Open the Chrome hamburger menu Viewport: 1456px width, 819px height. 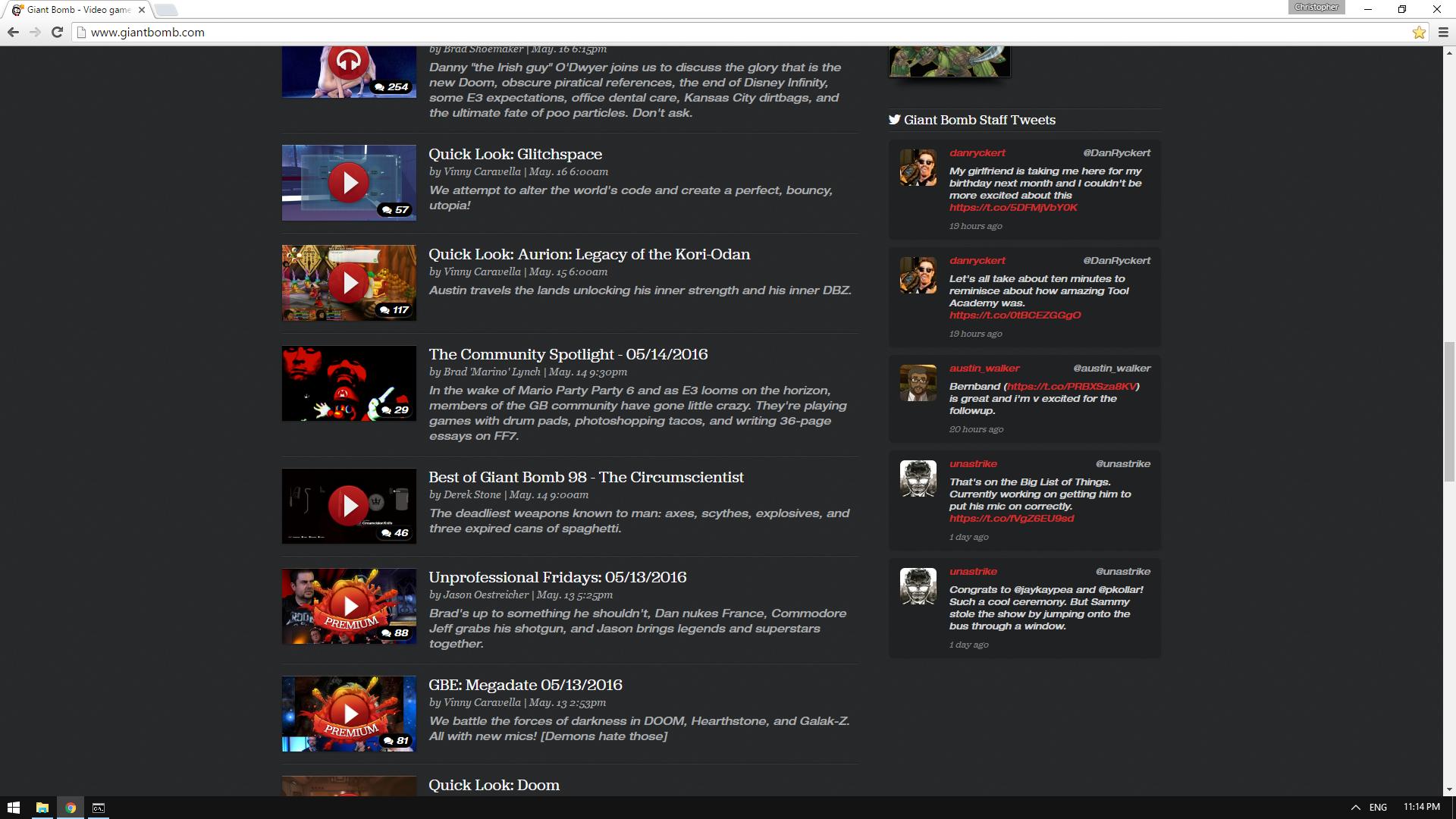[1443, 32]
